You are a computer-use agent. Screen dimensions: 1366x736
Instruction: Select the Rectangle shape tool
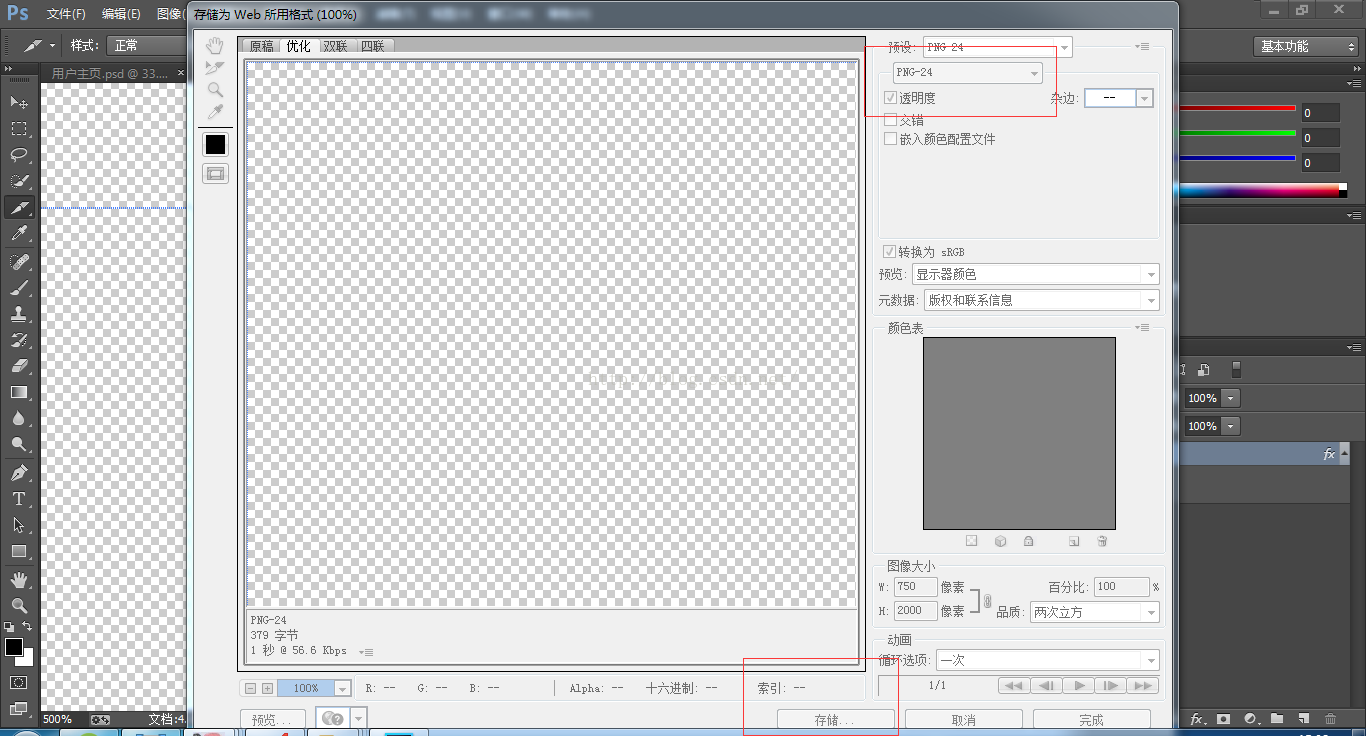tap(19, 551)
